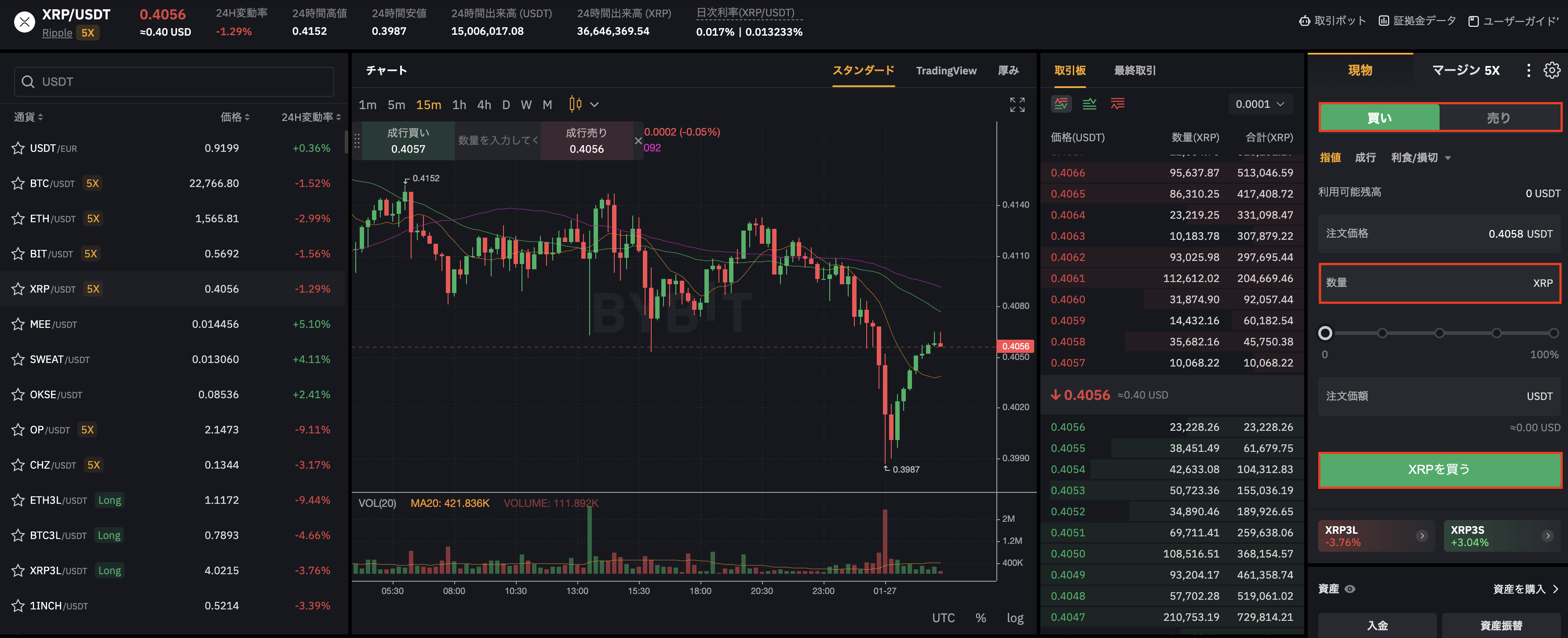Open the Ripple coin info link
The height and width of the screenshot is (638, 1568).
[57, 33]
